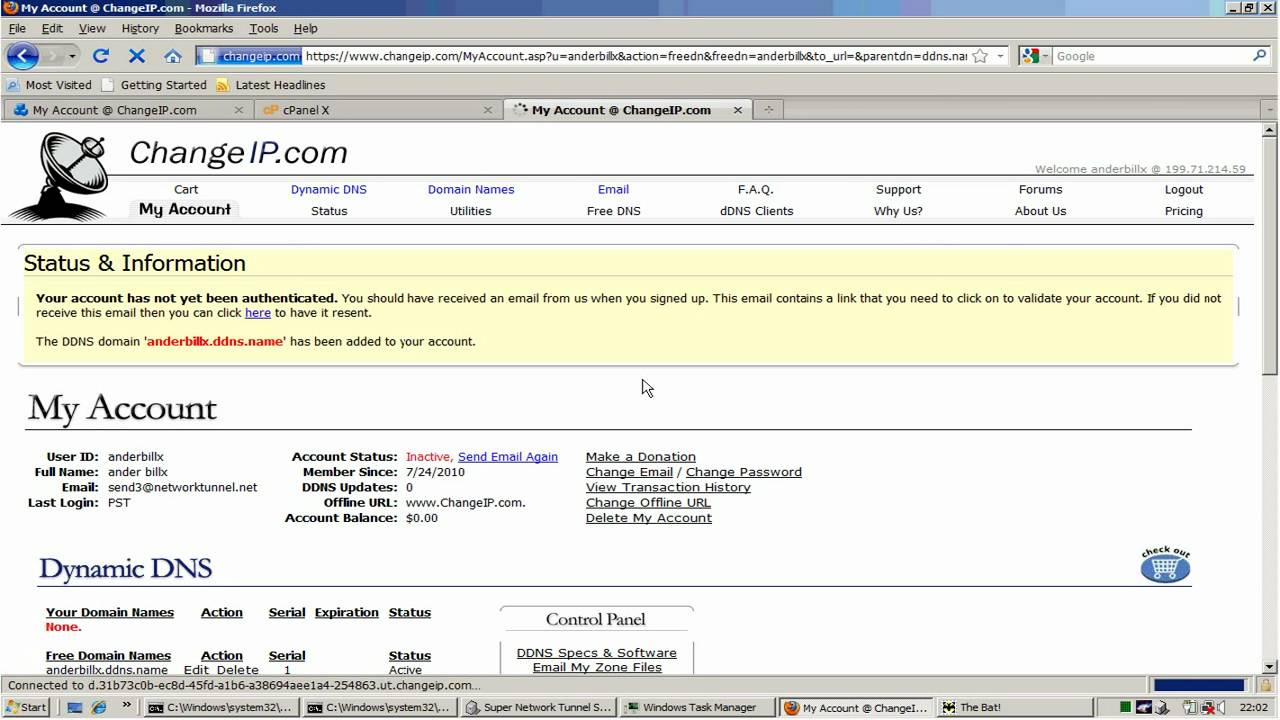The image size is (1280, 720).
Task: Go to the Firefox Home page icon
Action: pyautogui.click(x=173, y=56)
